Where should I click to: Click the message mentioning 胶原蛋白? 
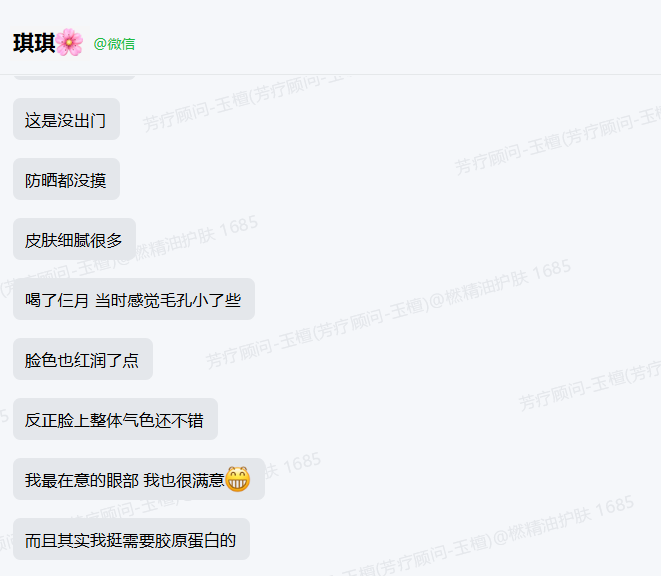[131, 539]
